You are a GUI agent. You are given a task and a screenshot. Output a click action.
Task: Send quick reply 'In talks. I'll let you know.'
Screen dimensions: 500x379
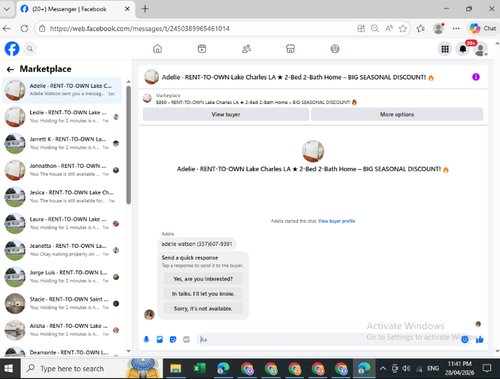(203, 294)
